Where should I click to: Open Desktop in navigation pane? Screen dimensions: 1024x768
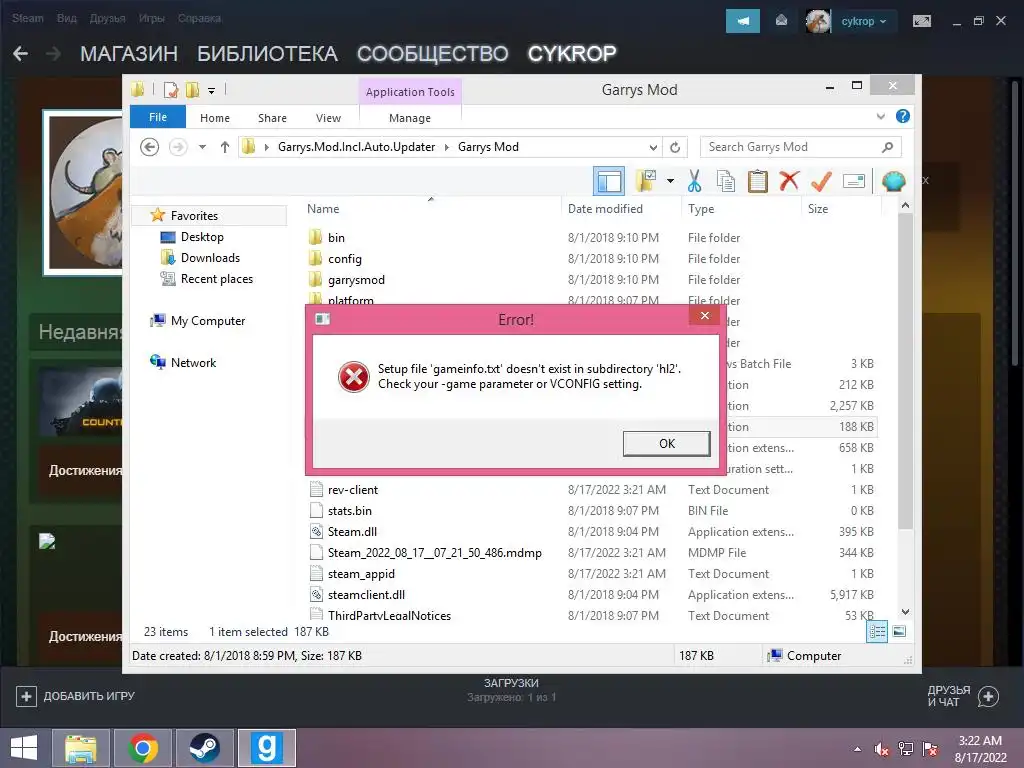[x=202, y=236]
